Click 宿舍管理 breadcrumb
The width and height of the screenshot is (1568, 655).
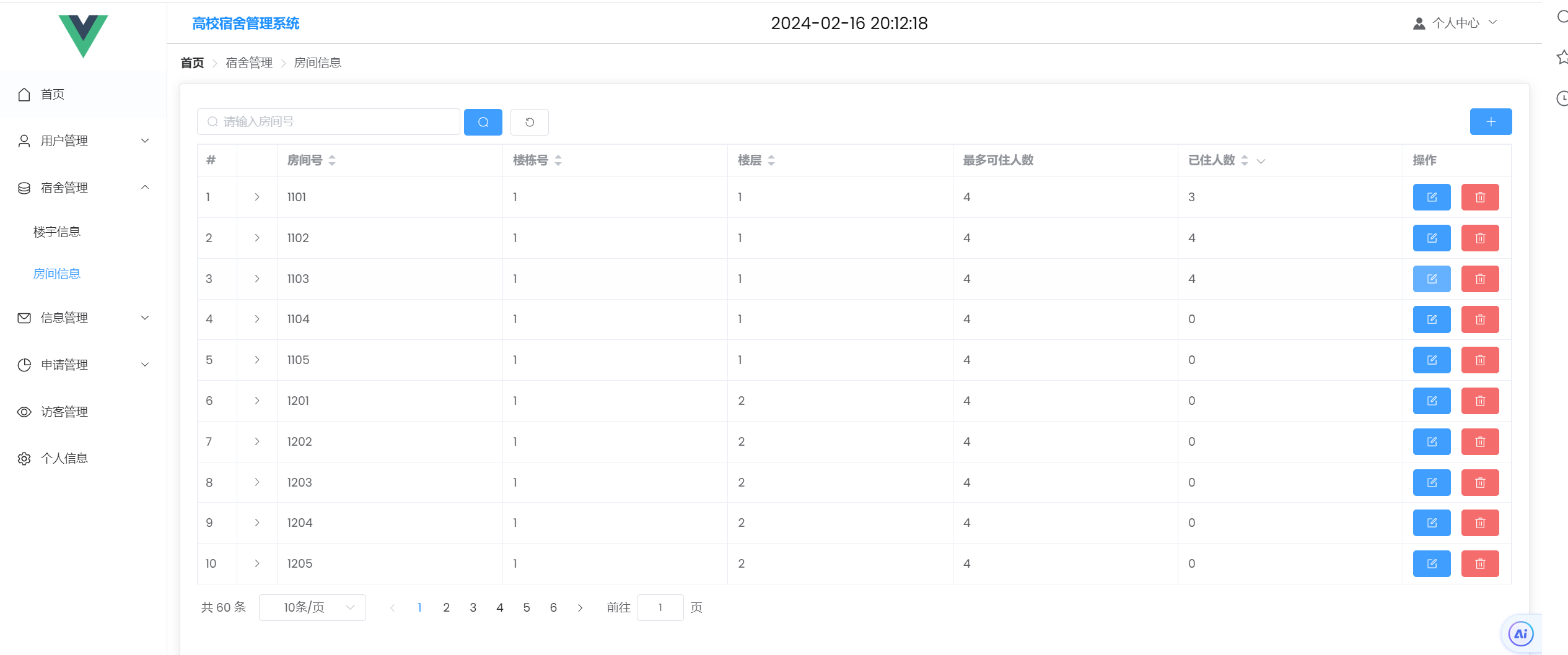(249, 63)
